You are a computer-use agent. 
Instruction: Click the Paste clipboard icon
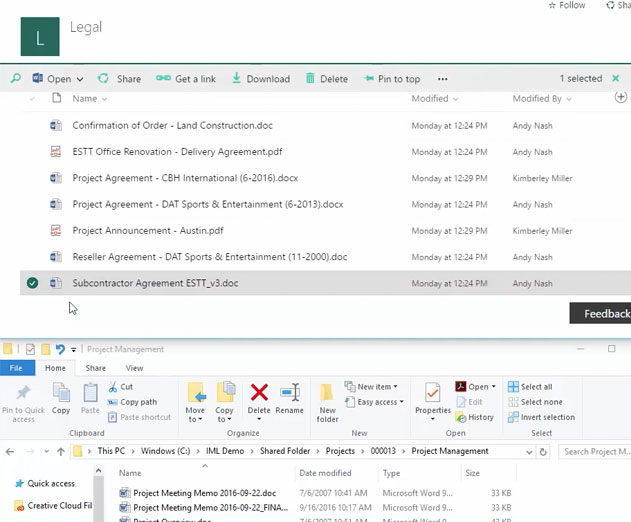[90, 392]
